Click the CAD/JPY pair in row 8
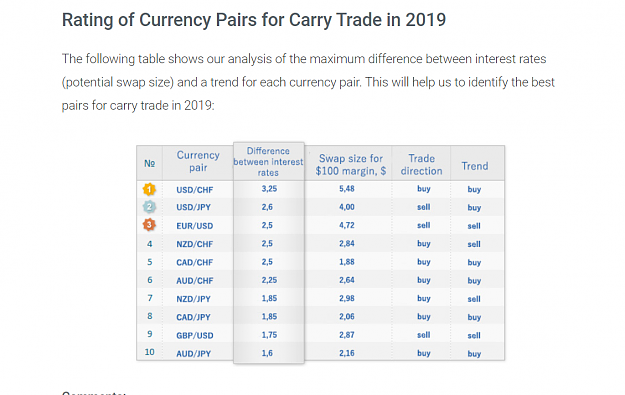This screenshot has width=625, height=395. coord(193,317)
